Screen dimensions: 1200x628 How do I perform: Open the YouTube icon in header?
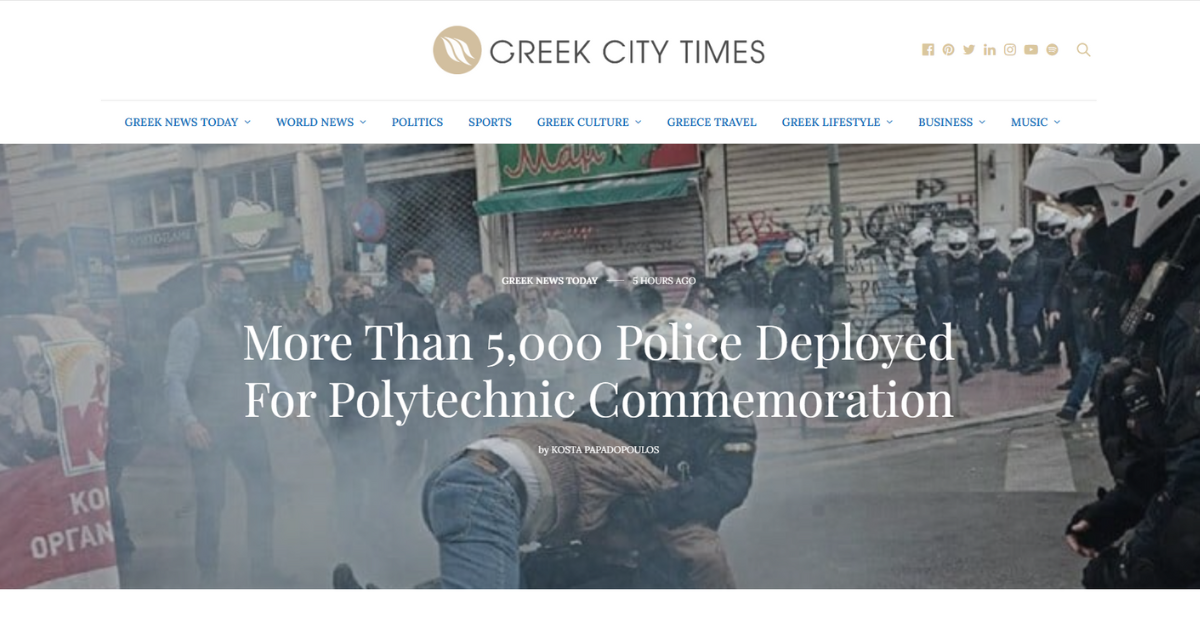point(1031,50)
